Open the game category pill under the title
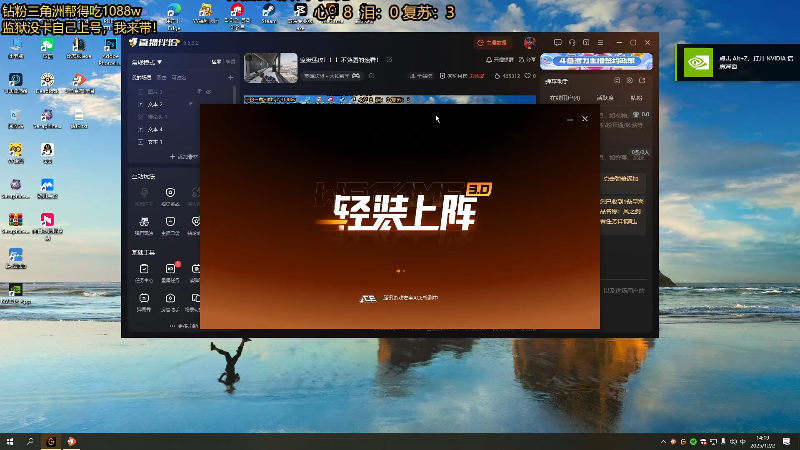Image resolution: width=800 pixels, height=450 pixels. pos(332,76)
